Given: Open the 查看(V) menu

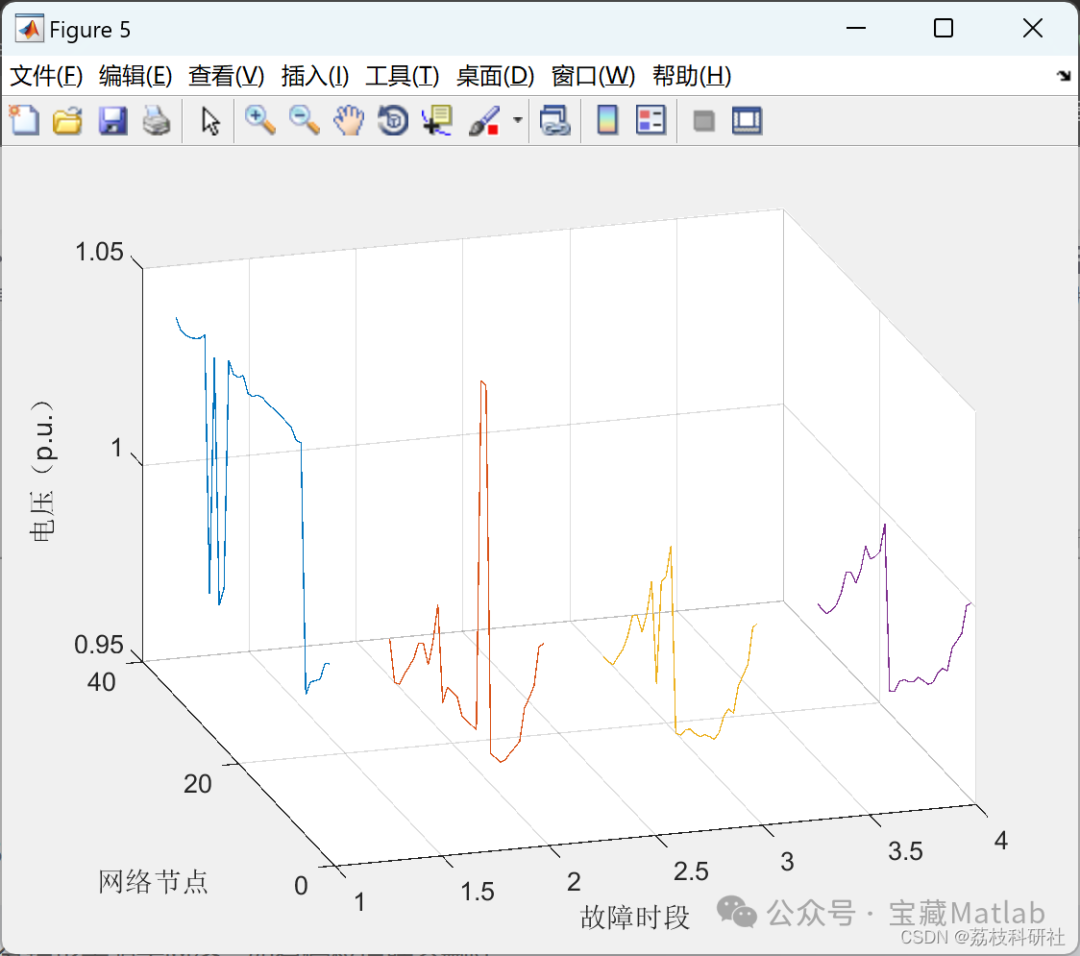Looking at the screenshot, I should click(x=227, y=76).
